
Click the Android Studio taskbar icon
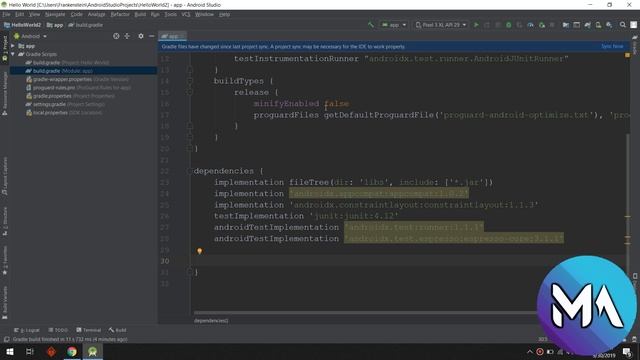(x=93, y=352)
